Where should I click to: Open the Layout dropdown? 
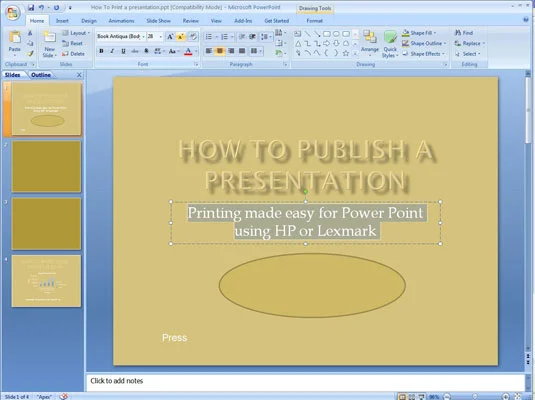click(76, 33)
